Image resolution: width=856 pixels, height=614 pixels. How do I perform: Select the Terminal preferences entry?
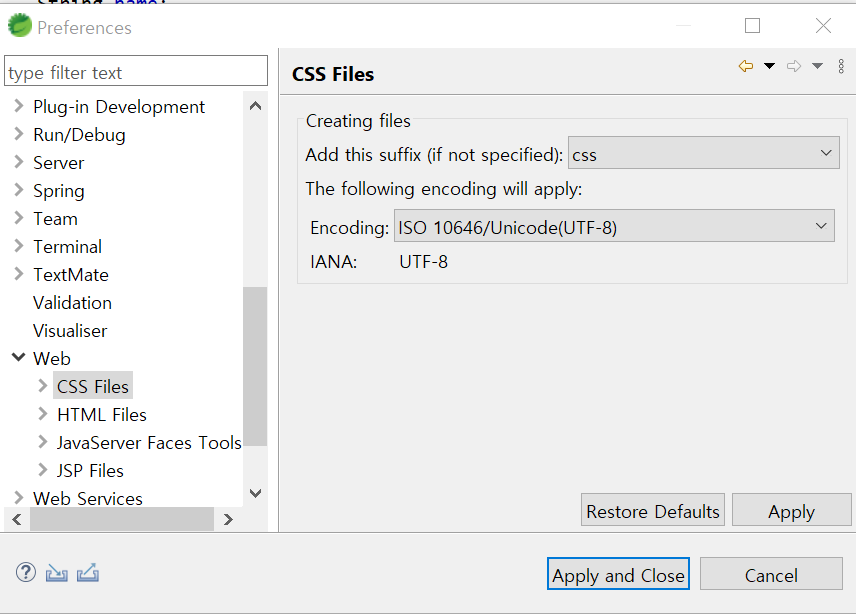[x=67, y=247]
